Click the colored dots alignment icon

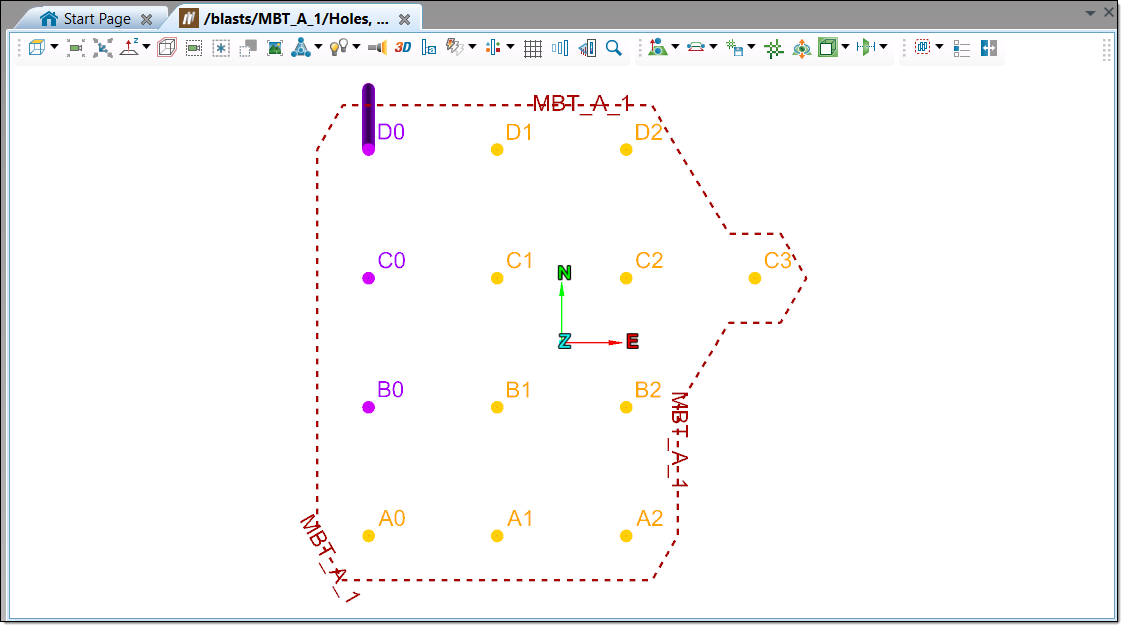pos(493,48)
